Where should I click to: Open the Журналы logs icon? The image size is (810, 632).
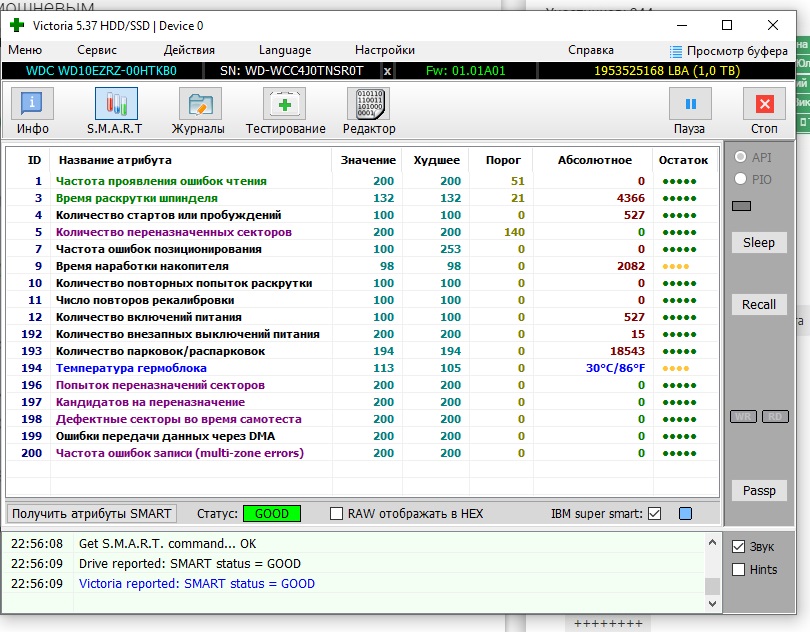[200, 104]
